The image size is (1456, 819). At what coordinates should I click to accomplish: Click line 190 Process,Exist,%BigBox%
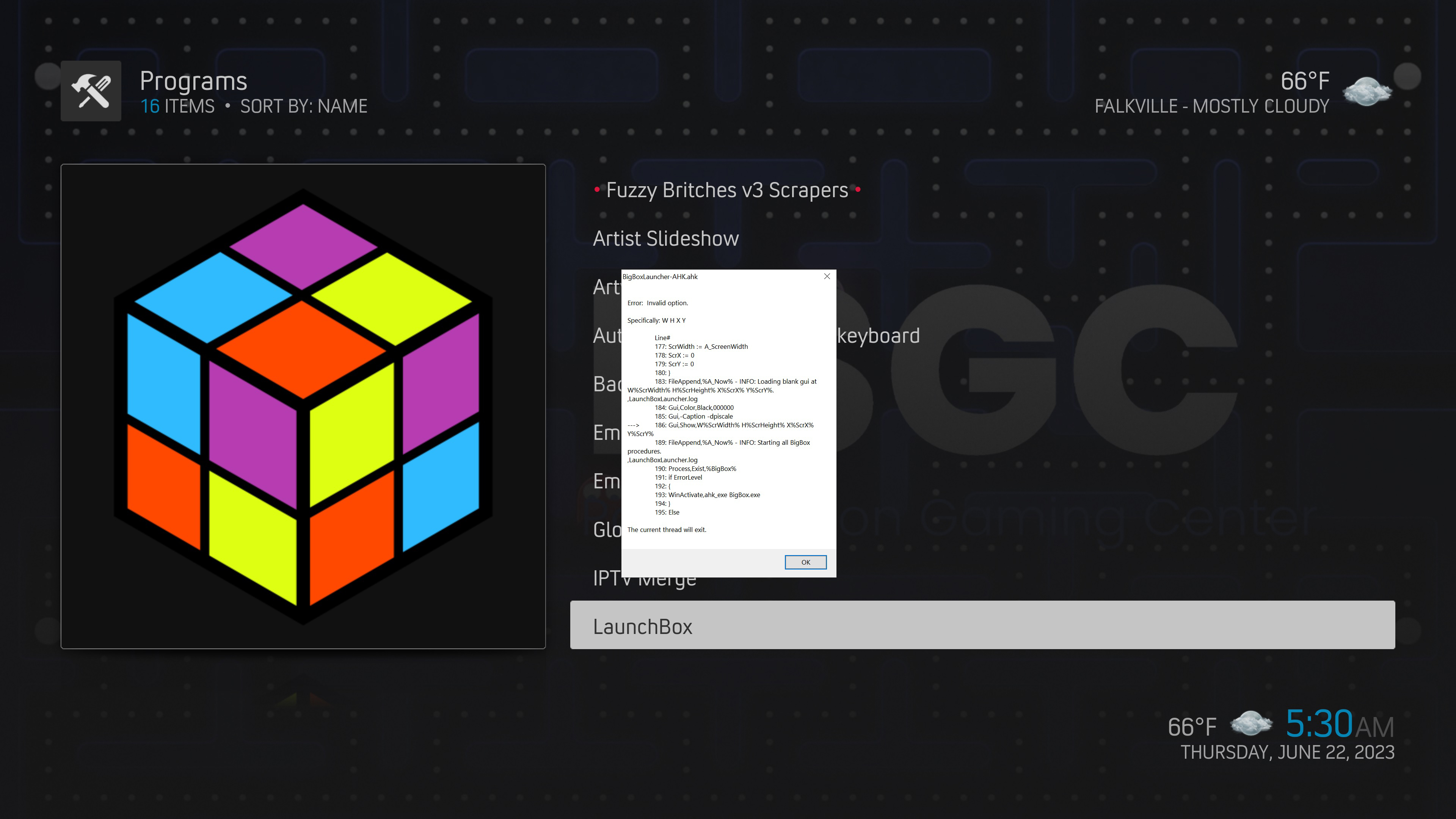pos(696,469)
